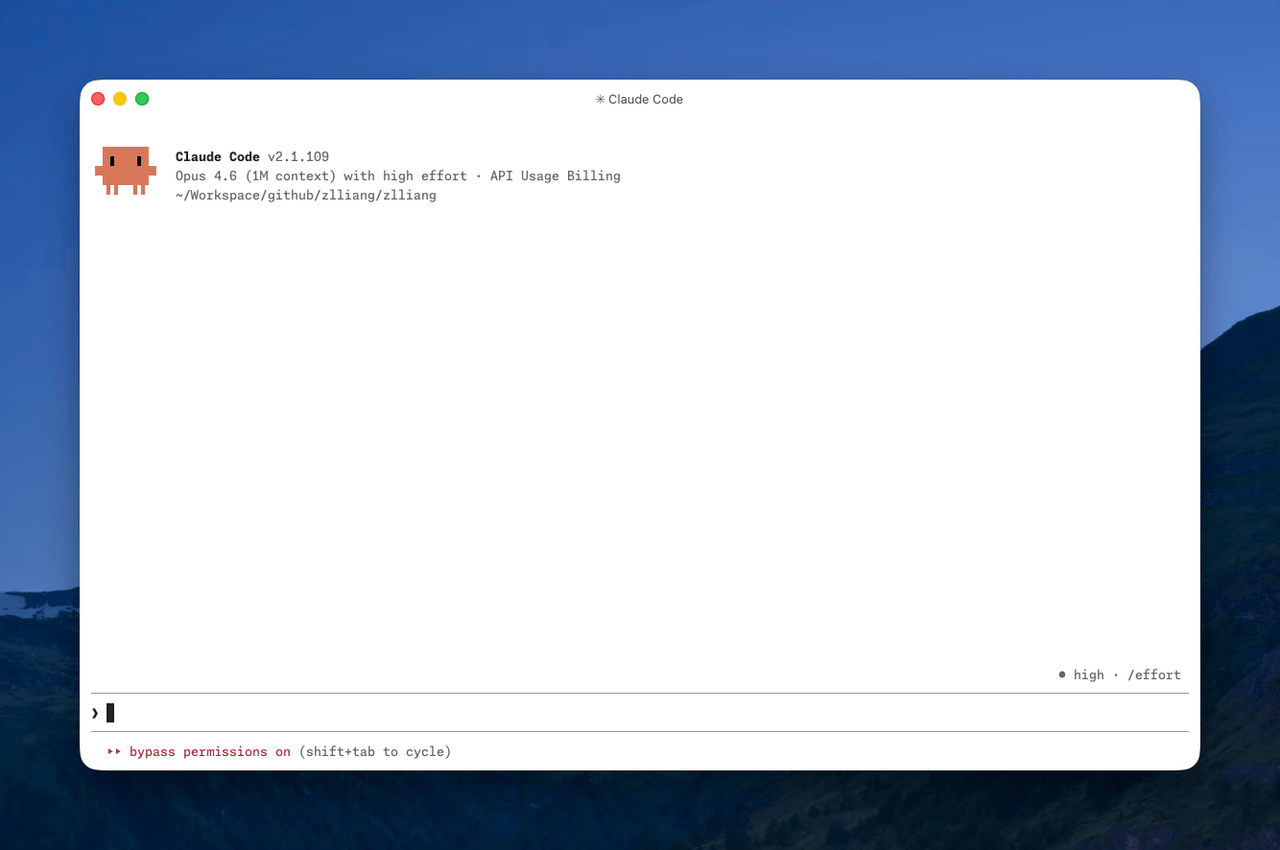Click the red double-arrow bypass mode icon
The height and width of the screenshot is (850, 1280).
(114, 752)
